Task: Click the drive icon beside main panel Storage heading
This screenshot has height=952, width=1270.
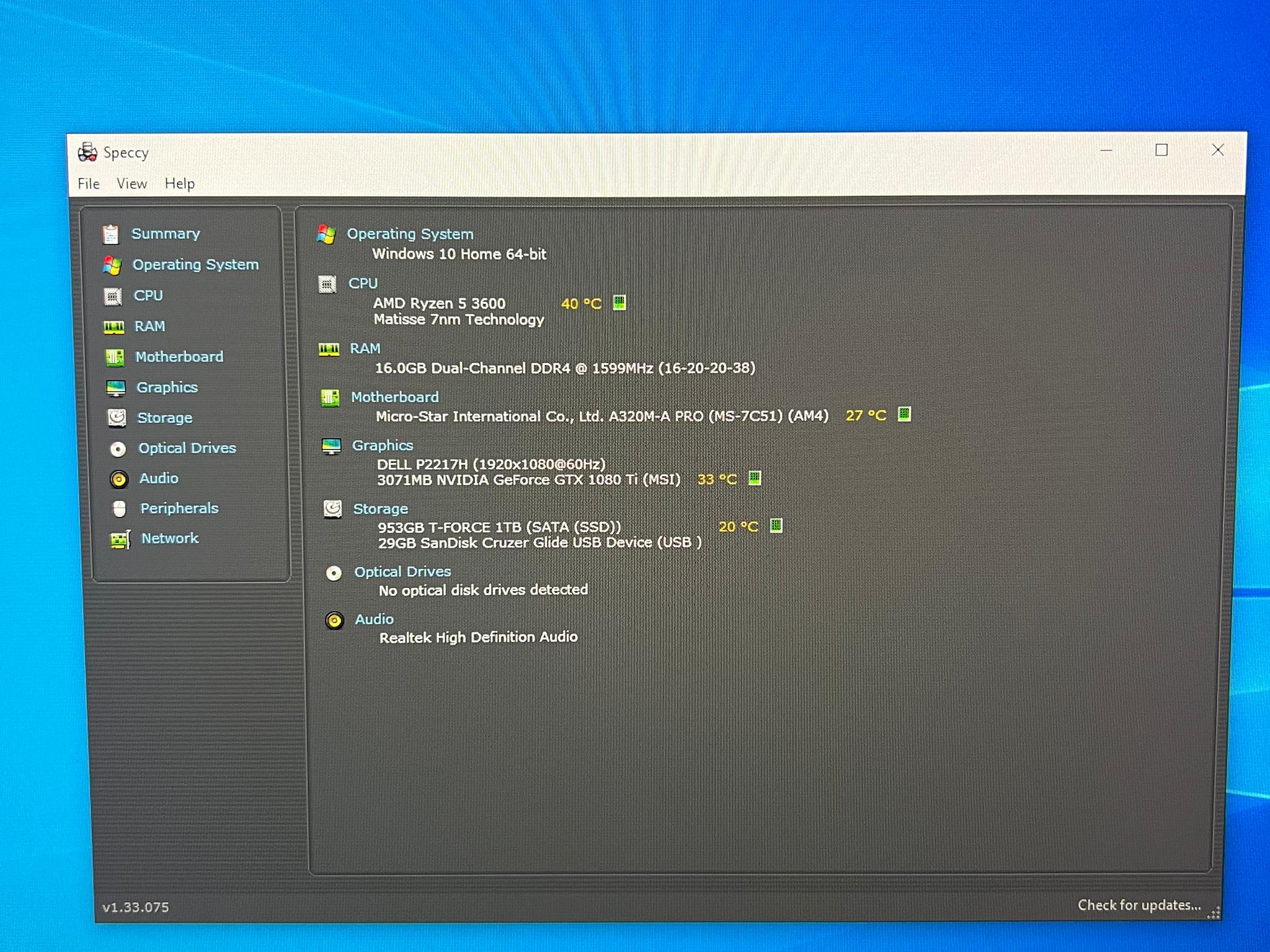Action: (332, 509)
